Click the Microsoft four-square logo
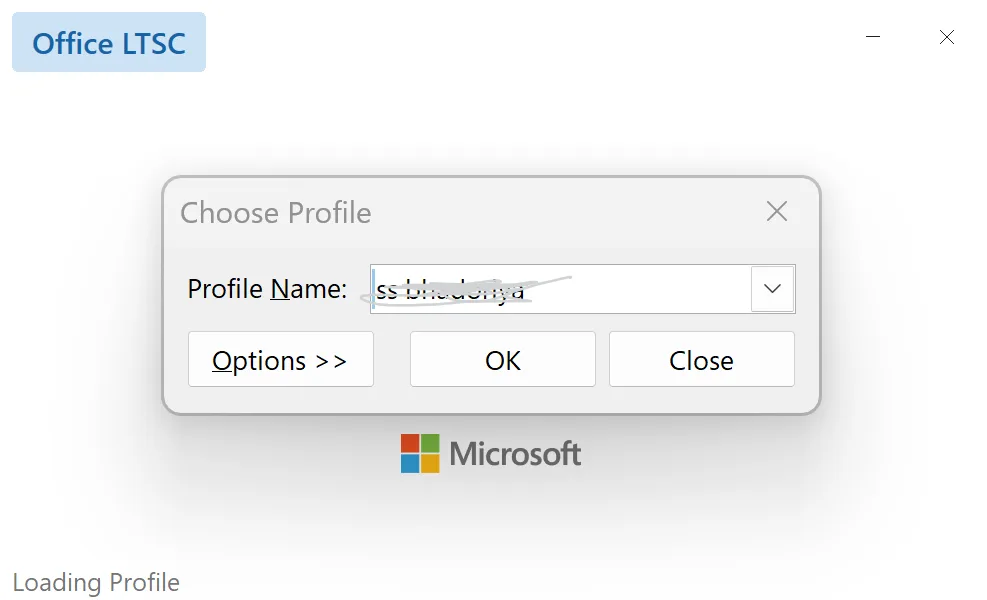 click(419, 453)
